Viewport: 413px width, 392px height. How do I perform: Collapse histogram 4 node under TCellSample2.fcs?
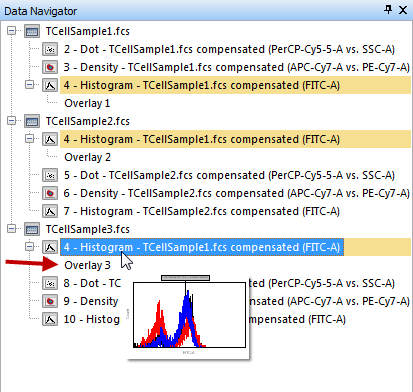click(30, 139)
